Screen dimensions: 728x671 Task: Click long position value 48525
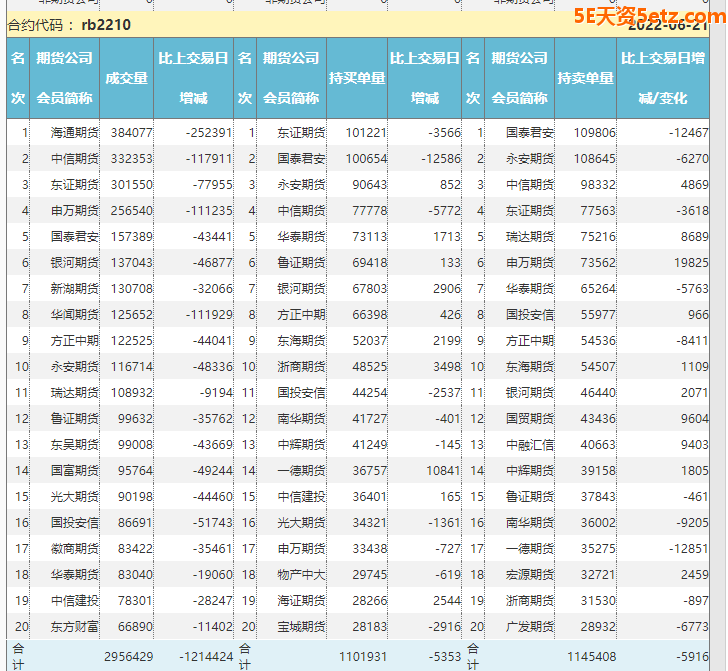point(369,367)
